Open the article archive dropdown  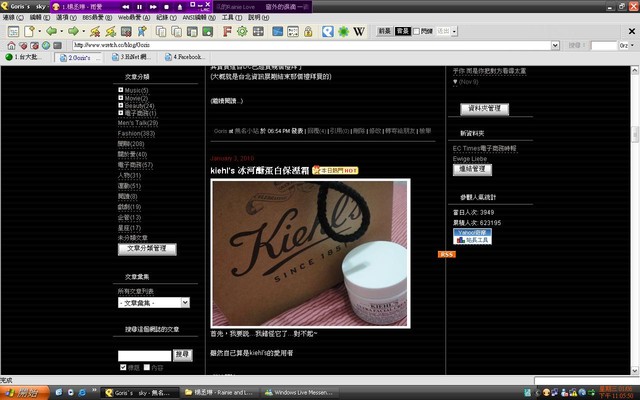point(154,302)
